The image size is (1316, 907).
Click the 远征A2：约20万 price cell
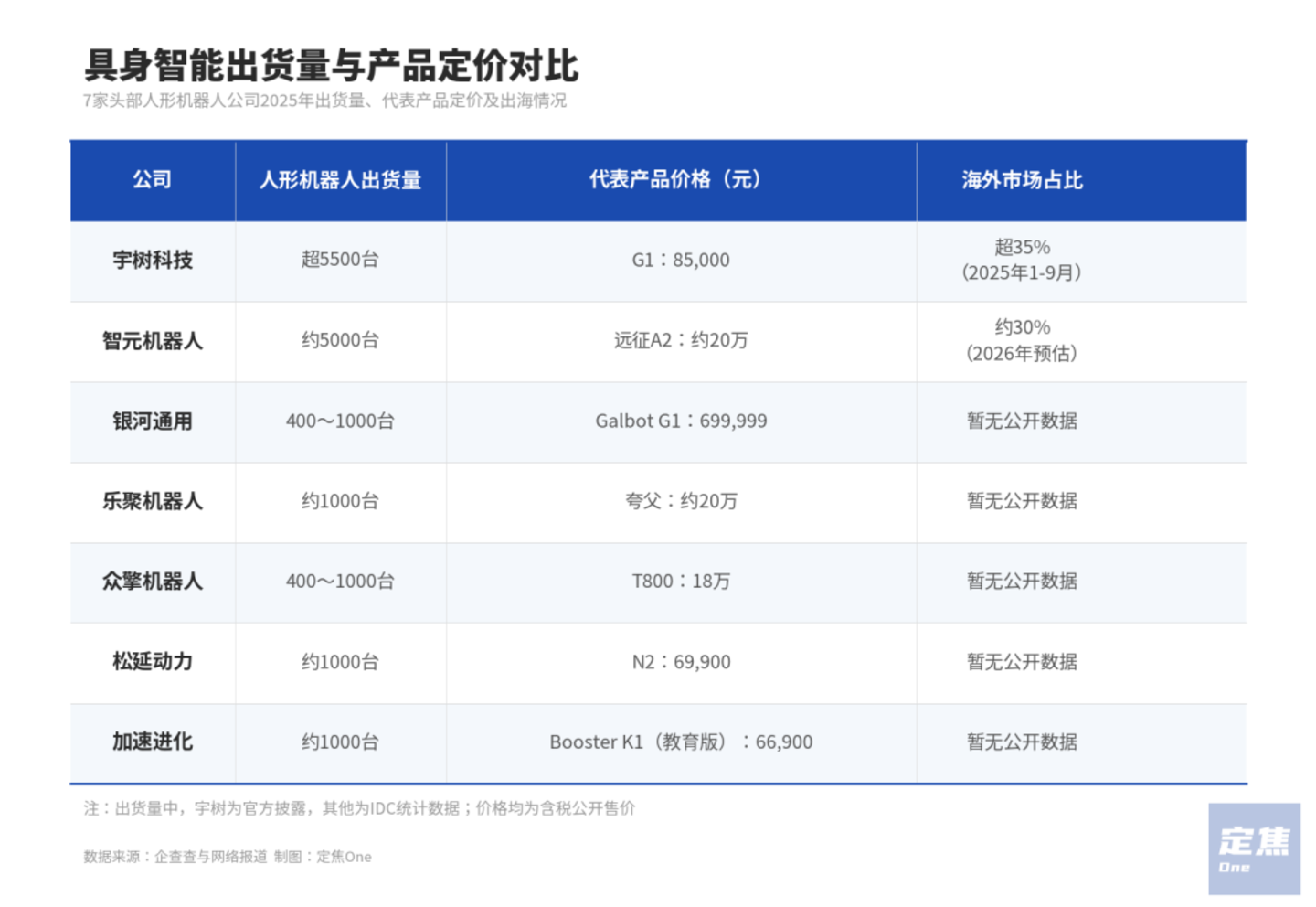[681, 341]
